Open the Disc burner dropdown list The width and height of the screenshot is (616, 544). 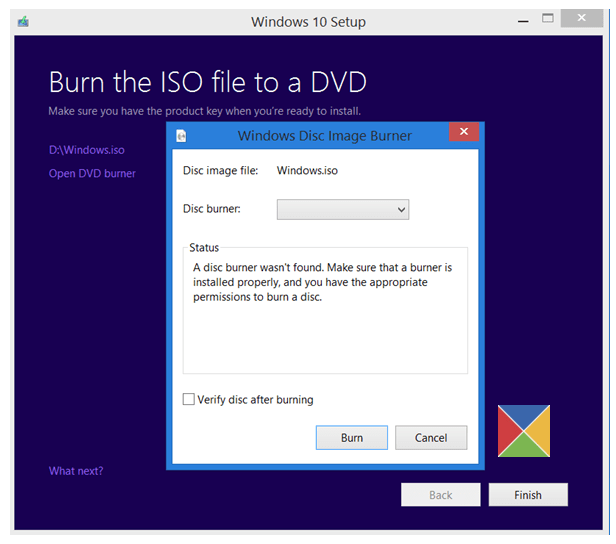click(x=343, y=209)
